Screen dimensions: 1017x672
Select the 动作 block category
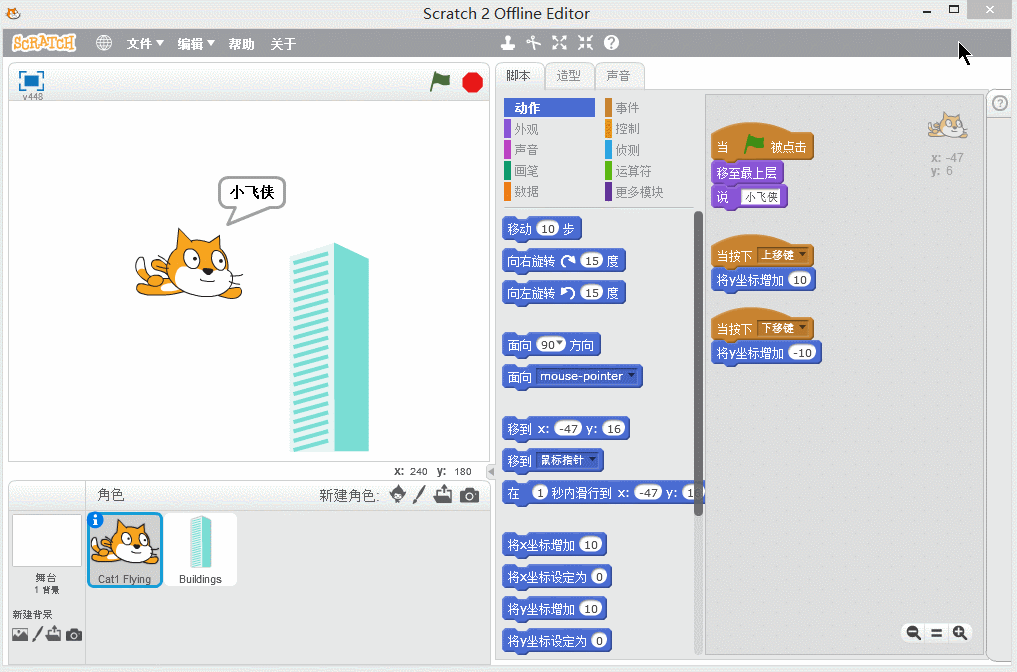click(x=549, y=108)
